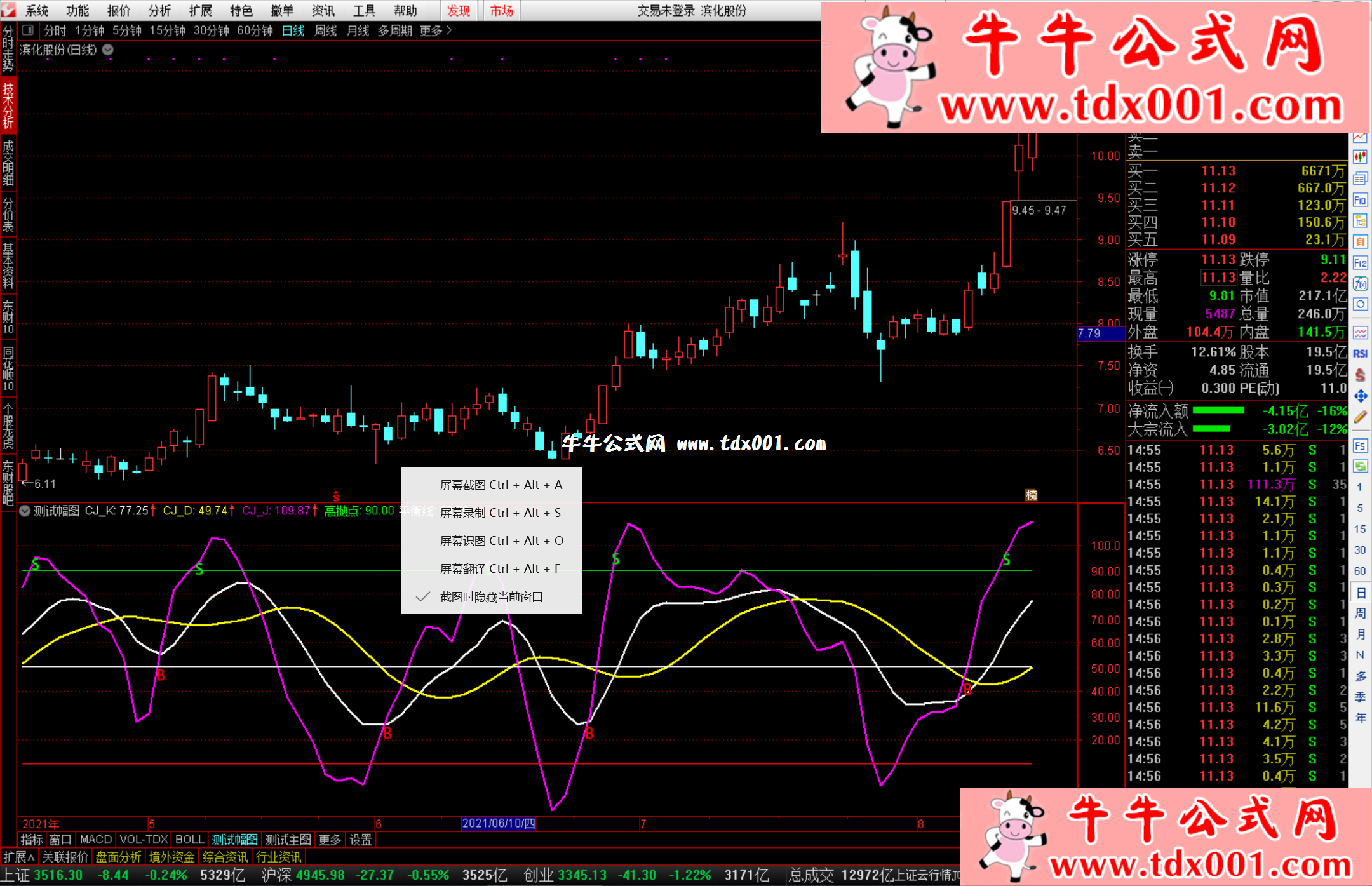Viewport: 1372px width, 886px height.
Task: Select the BOLL indicator tab
Action: [x=189, y=840]
